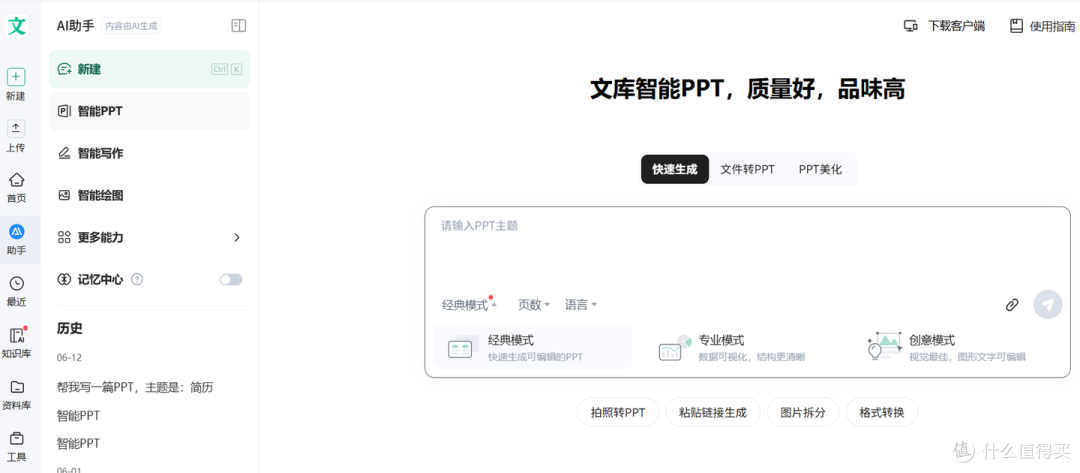Choose the 创意模式 option card
The width and height of the screenshot is (1080, 473).
click(956, 348)
